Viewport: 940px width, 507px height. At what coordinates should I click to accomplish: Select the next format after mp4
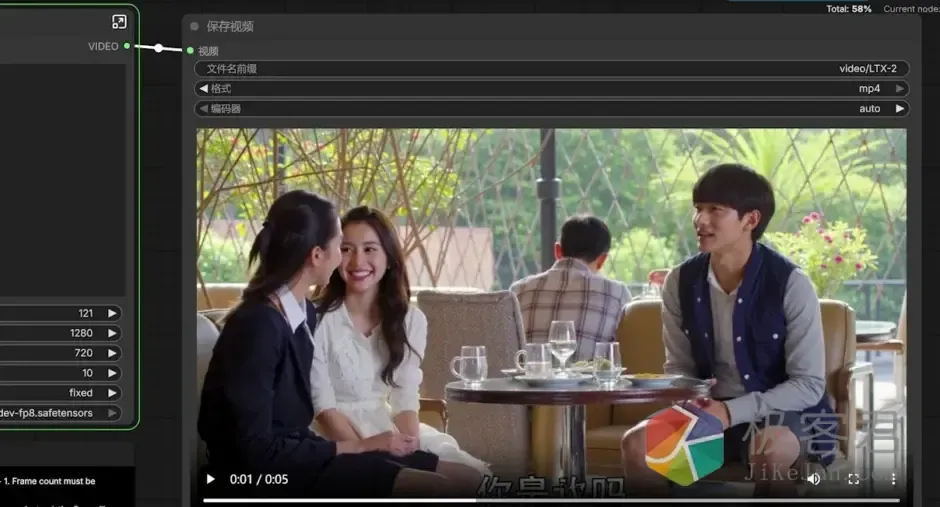pos(900,89)
